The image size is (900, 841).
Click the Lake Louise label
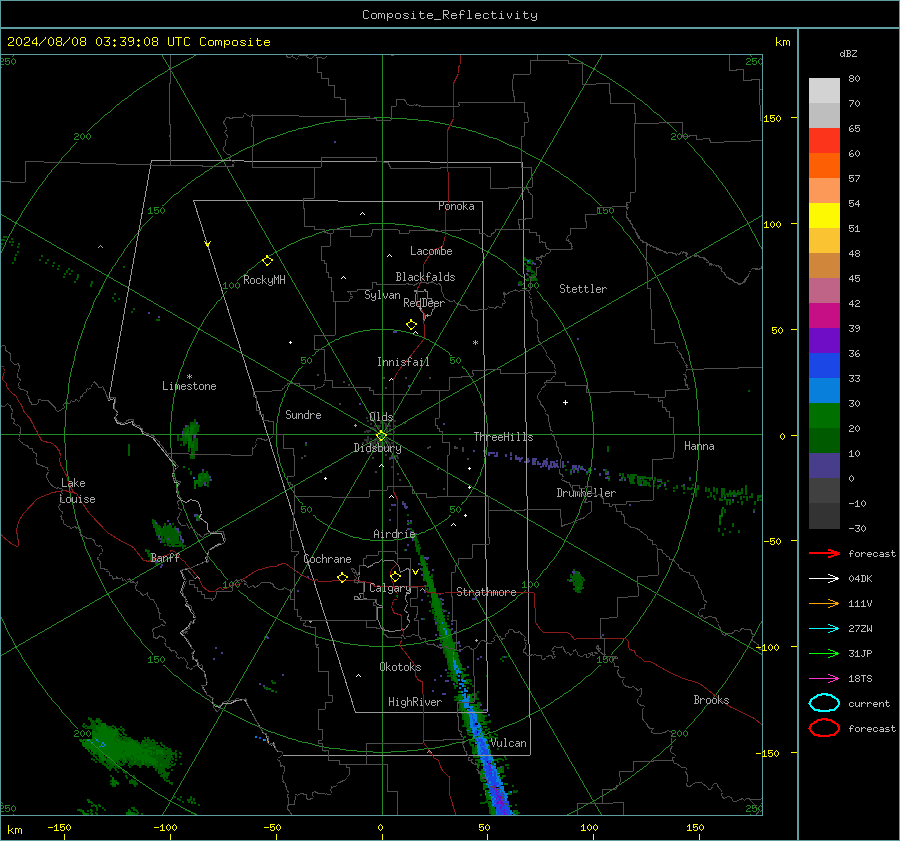click(77, 491)
